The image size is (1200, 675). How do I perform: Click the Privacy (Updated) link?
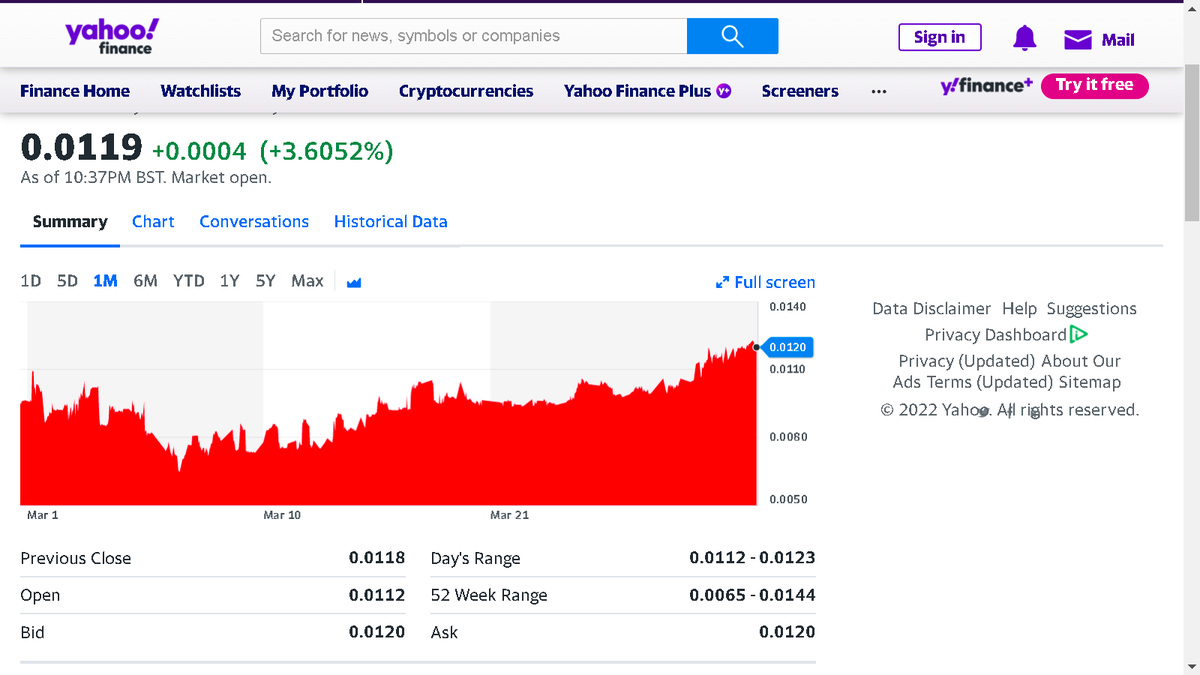point(966,361)
